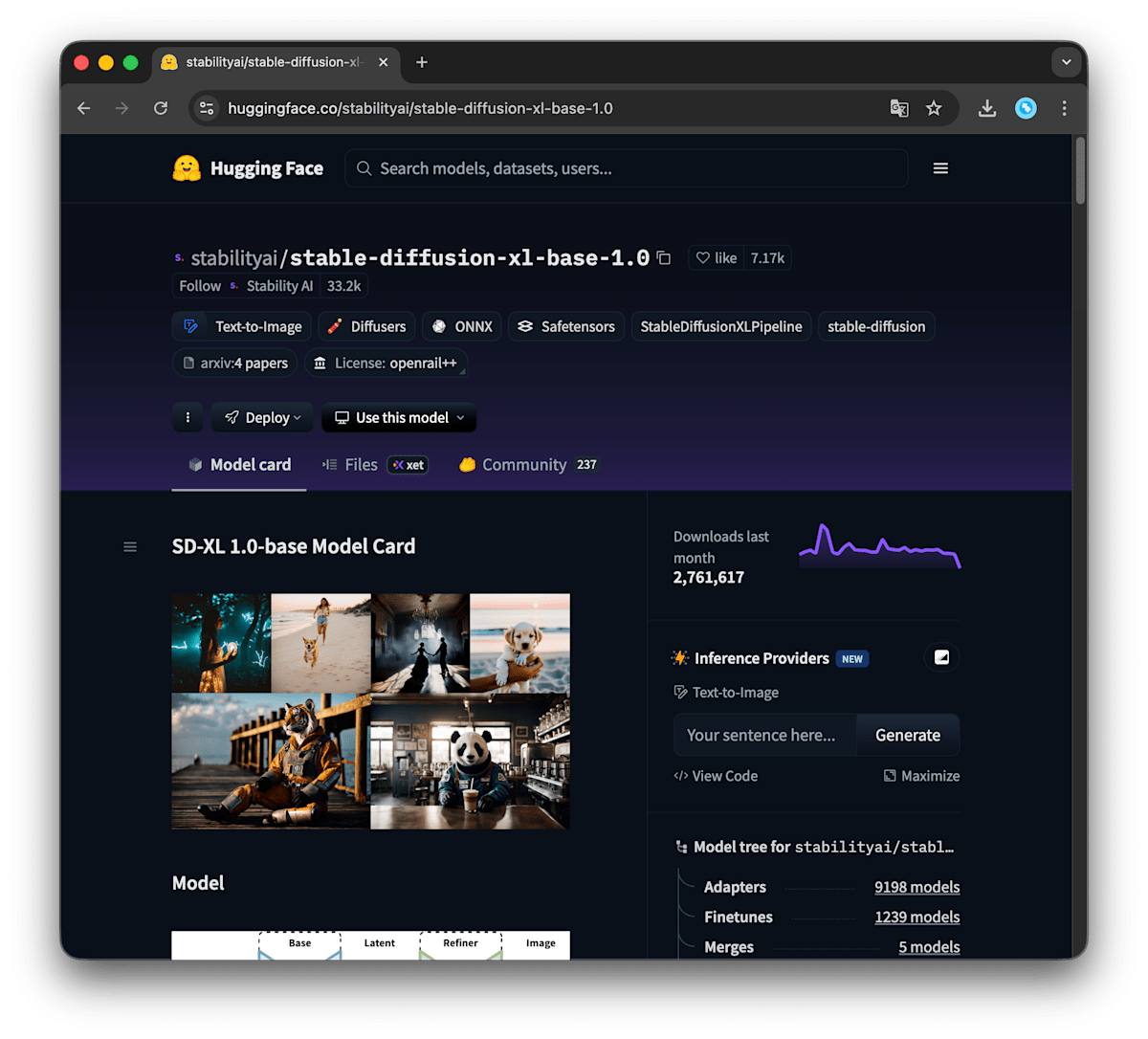
Task: Focus the Search models, datasets, users field
Action: [627, 168]
